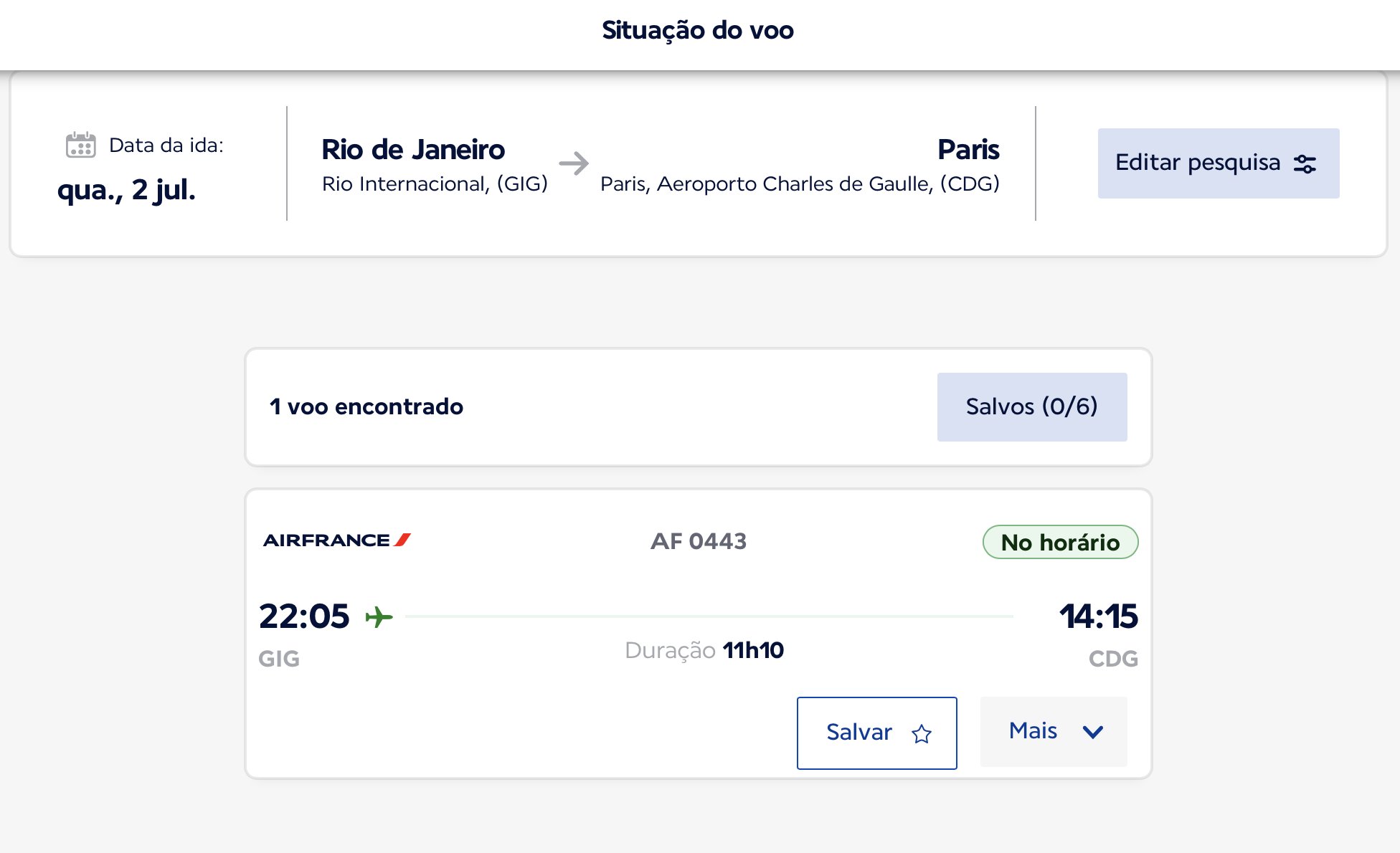This screenshot has height=853, width=1400.
Task: Click the star icon in Salvar button
Action: (922, 733)
